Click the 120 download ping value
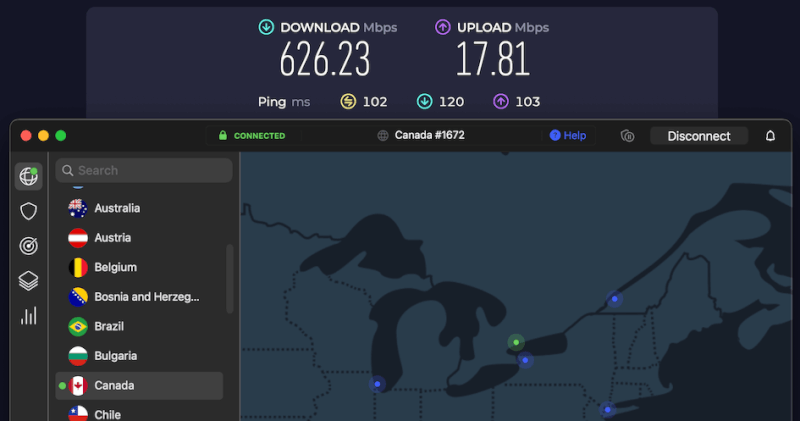The height and width of the screenshot is (421, 800). 452,102
